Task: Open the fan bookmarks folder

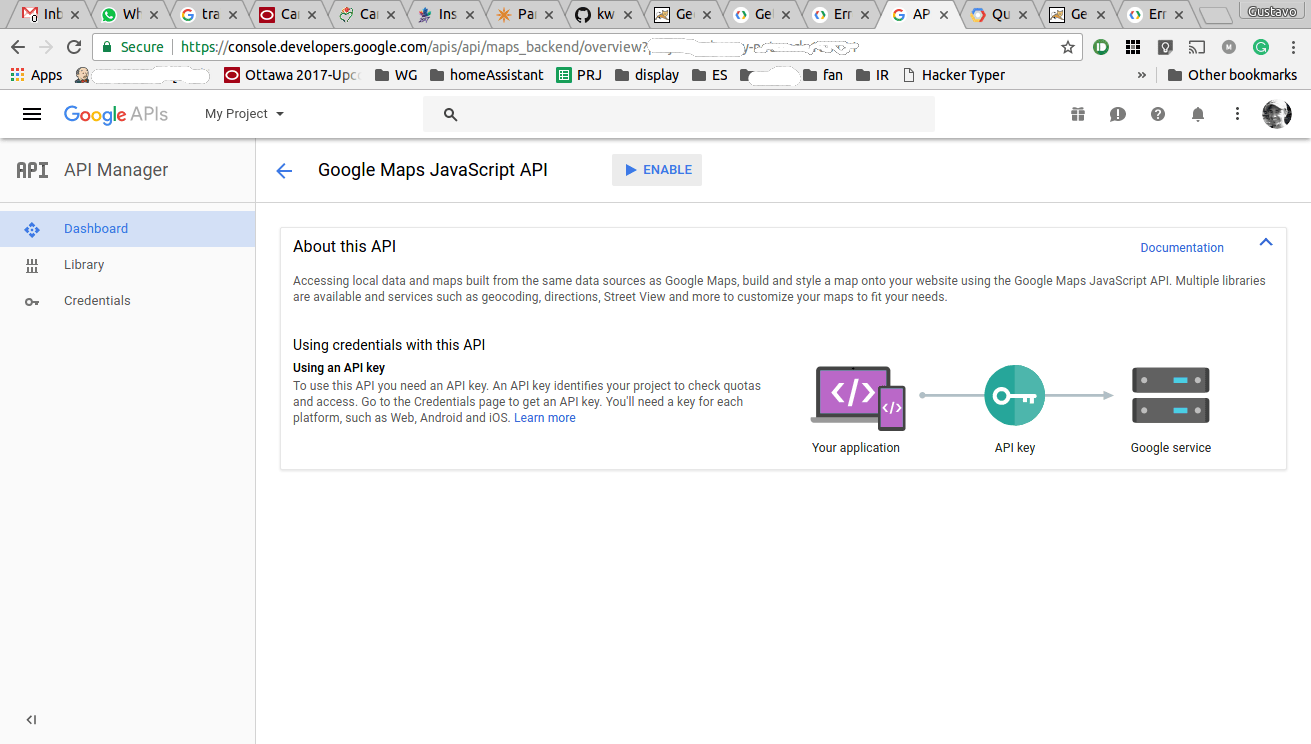Action: coord(822,75)
